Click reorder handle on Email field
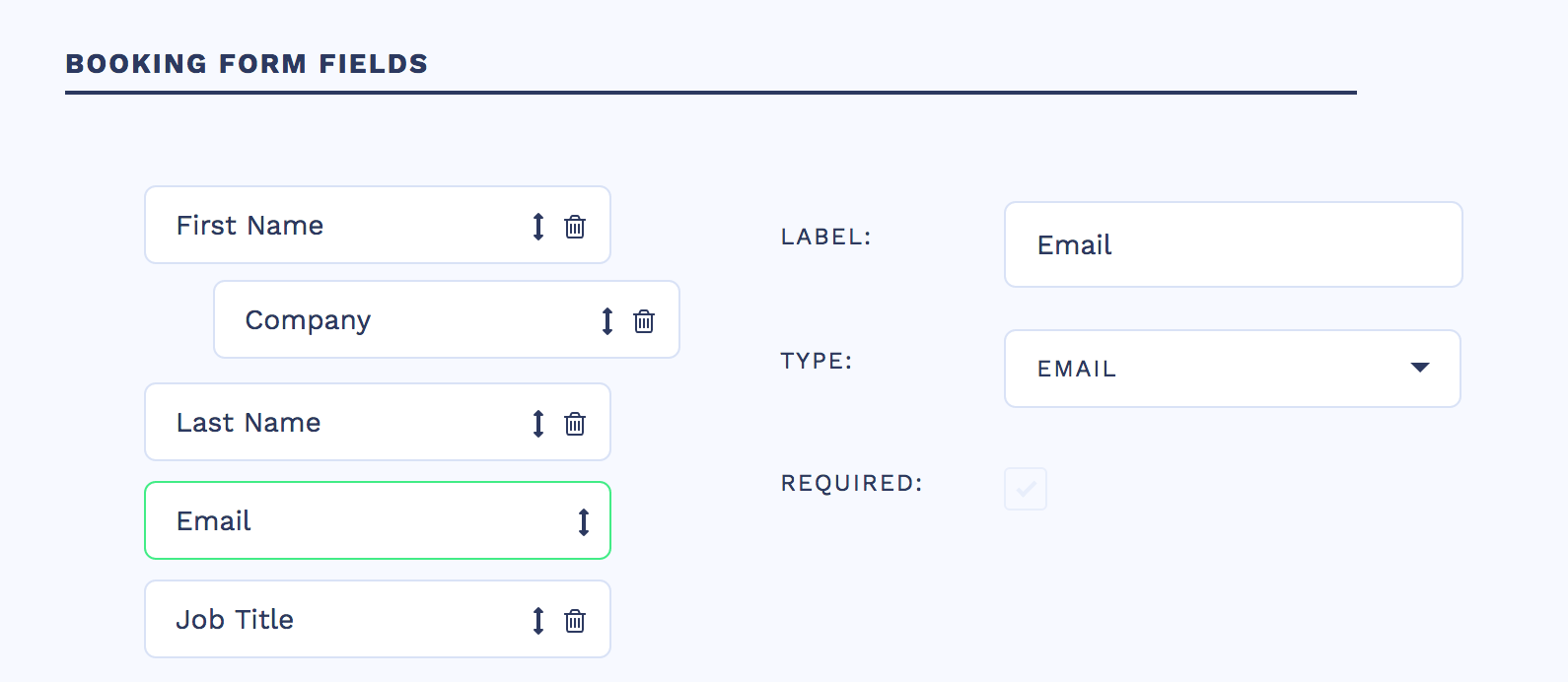Screen dimensions: 1568x682 tap(584, 522)
